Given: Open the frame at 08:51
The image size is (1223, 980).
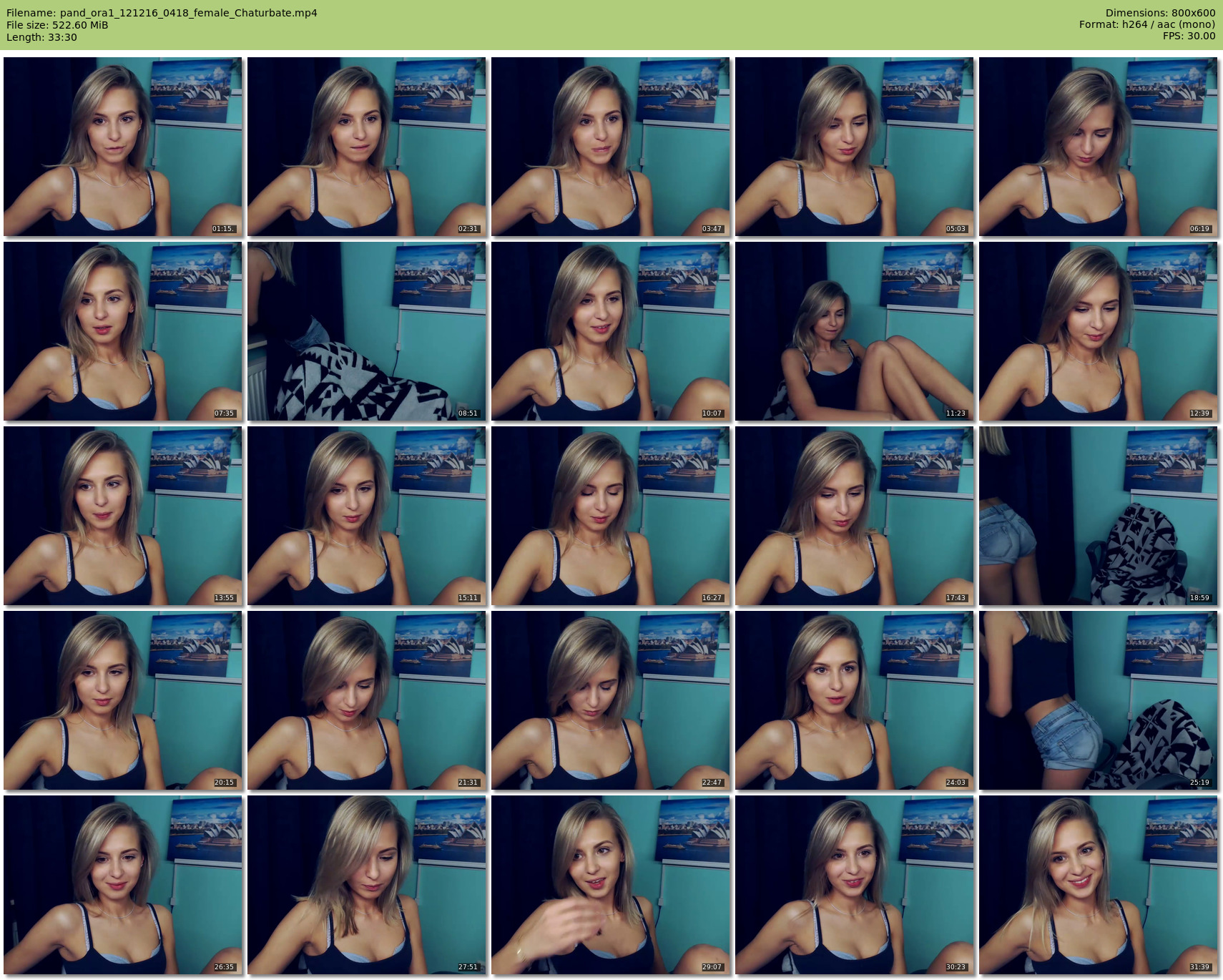Looking at the screenshot, I should tap(367, 331).
